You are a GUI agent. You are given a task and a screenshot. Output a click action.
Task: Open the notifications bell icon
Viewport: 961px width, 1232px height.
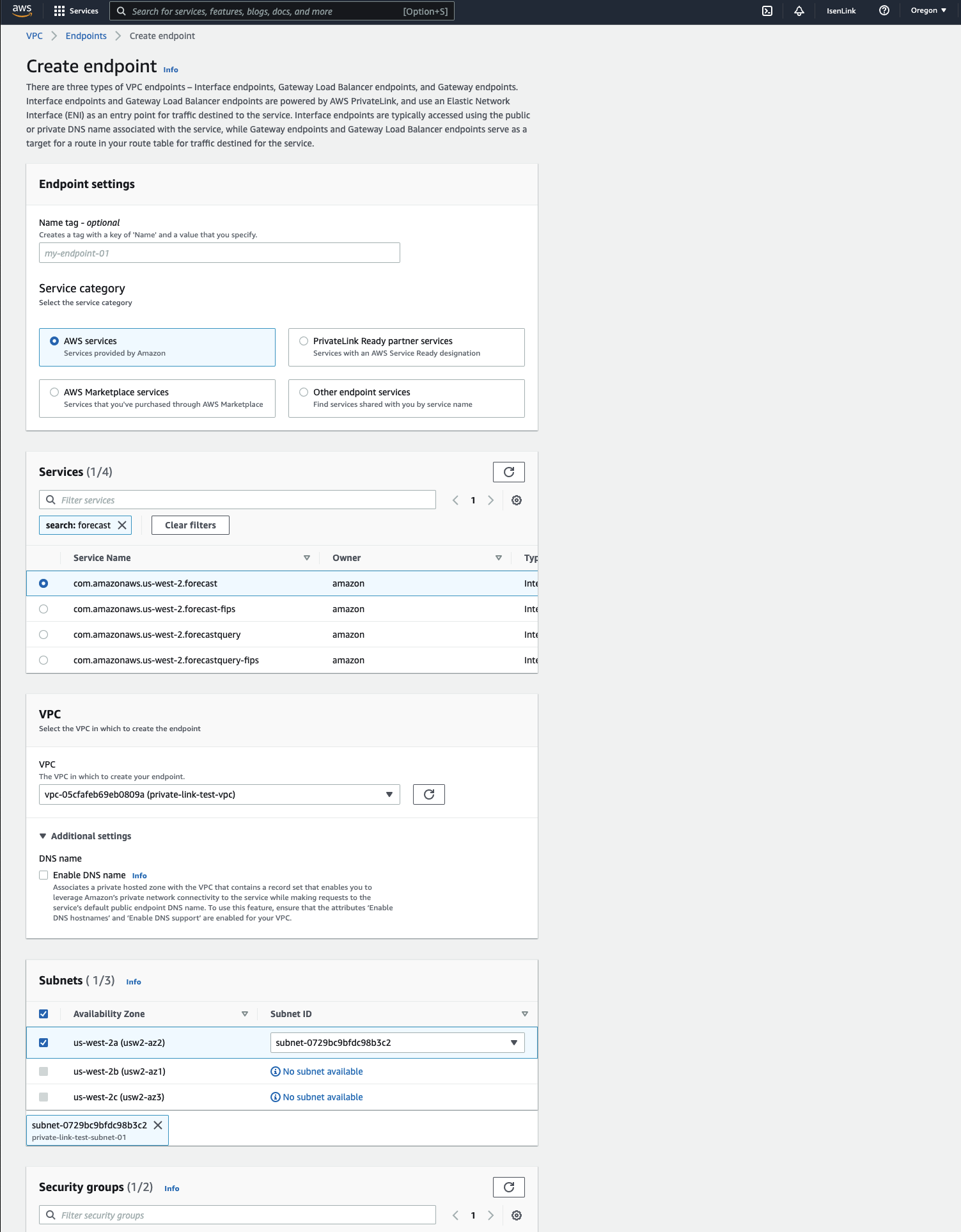pyautogui.click(x=799, y=11)
